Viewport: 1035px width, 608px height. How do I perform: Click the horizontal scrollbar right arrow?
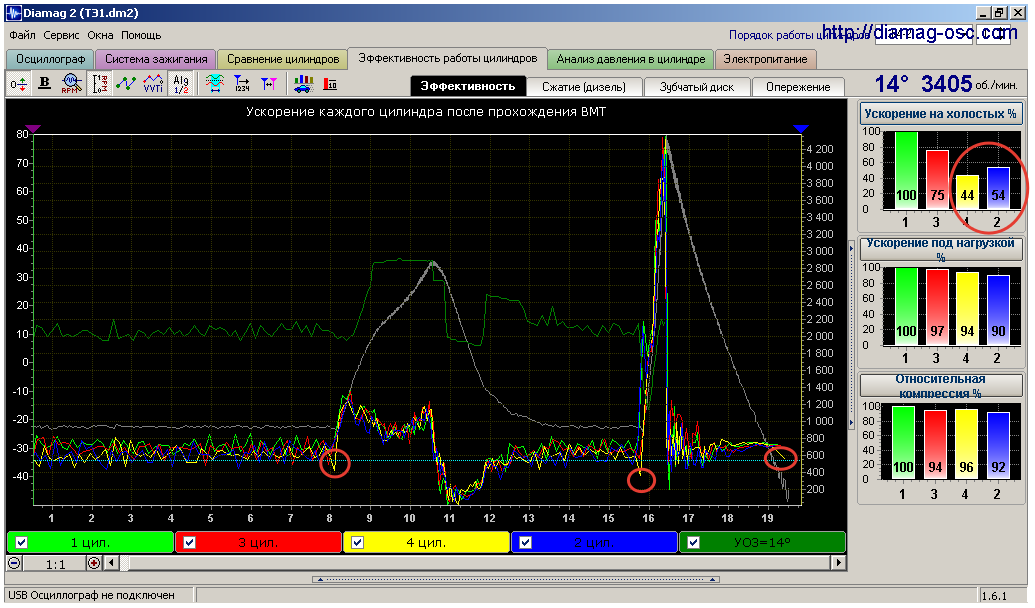click(x=838, y=563)
